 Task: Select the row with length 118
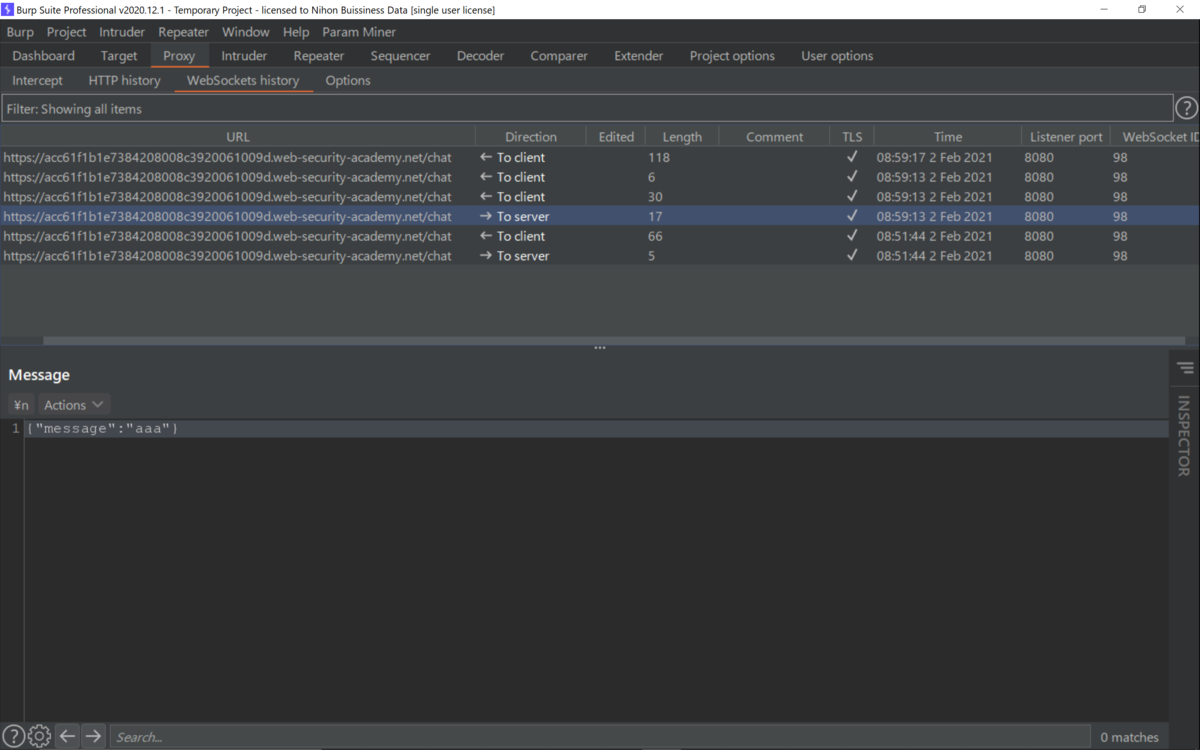click(600, 157)
